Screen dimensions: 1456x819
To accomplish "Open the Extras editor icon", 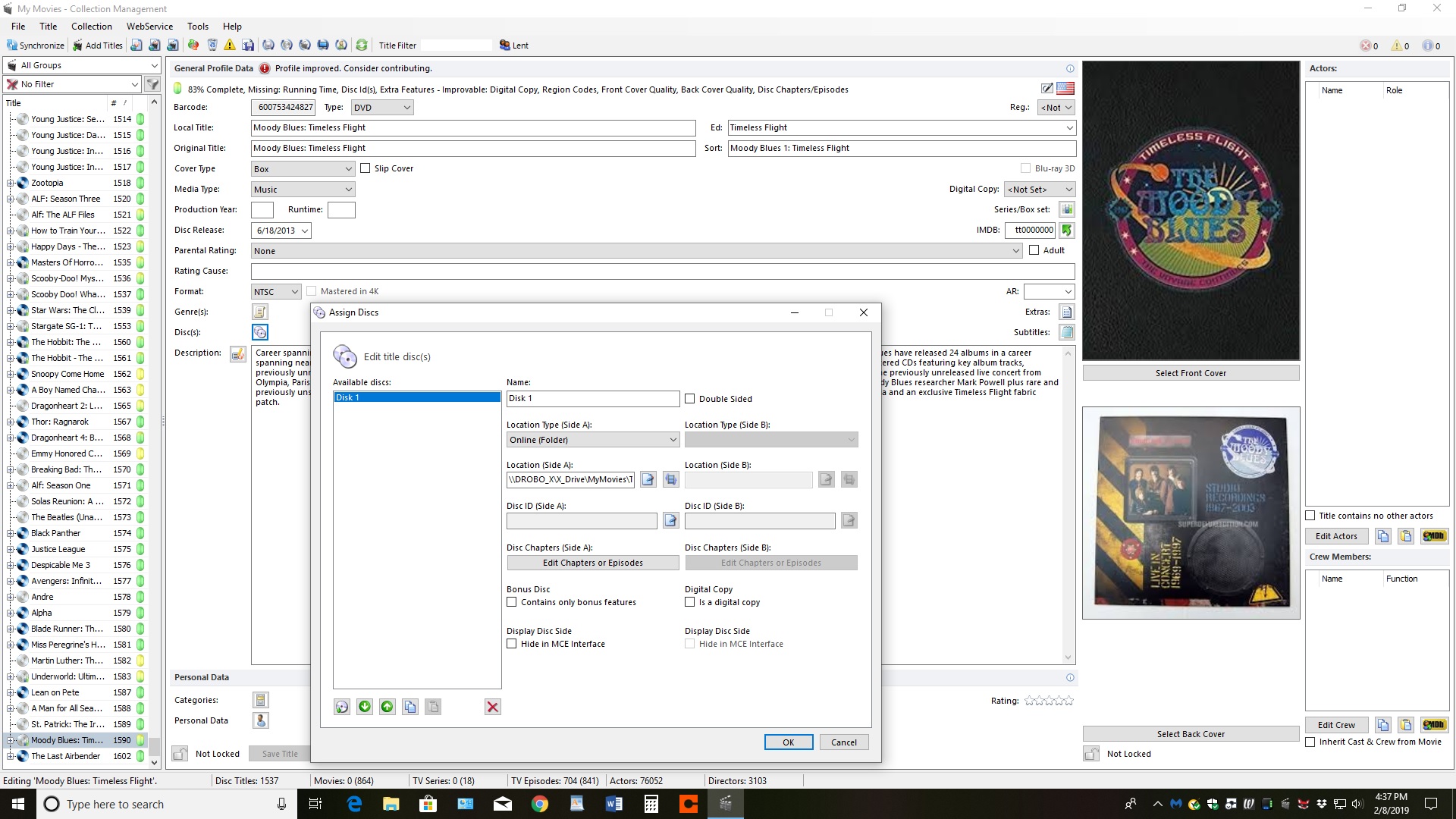I will tap(1067, 312).
